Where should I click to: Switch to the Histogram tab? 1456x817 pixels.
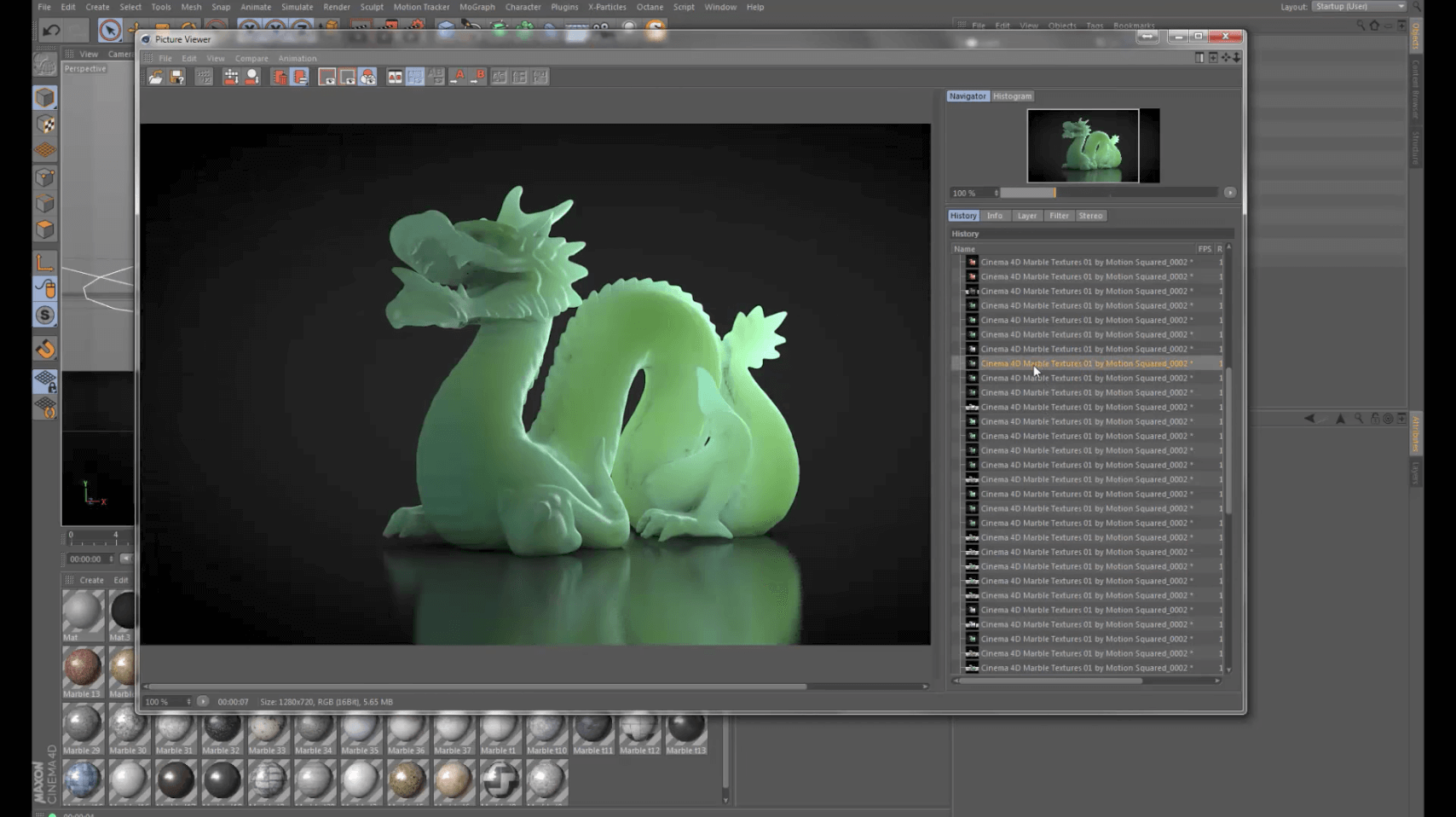[x=1012, y=96]
